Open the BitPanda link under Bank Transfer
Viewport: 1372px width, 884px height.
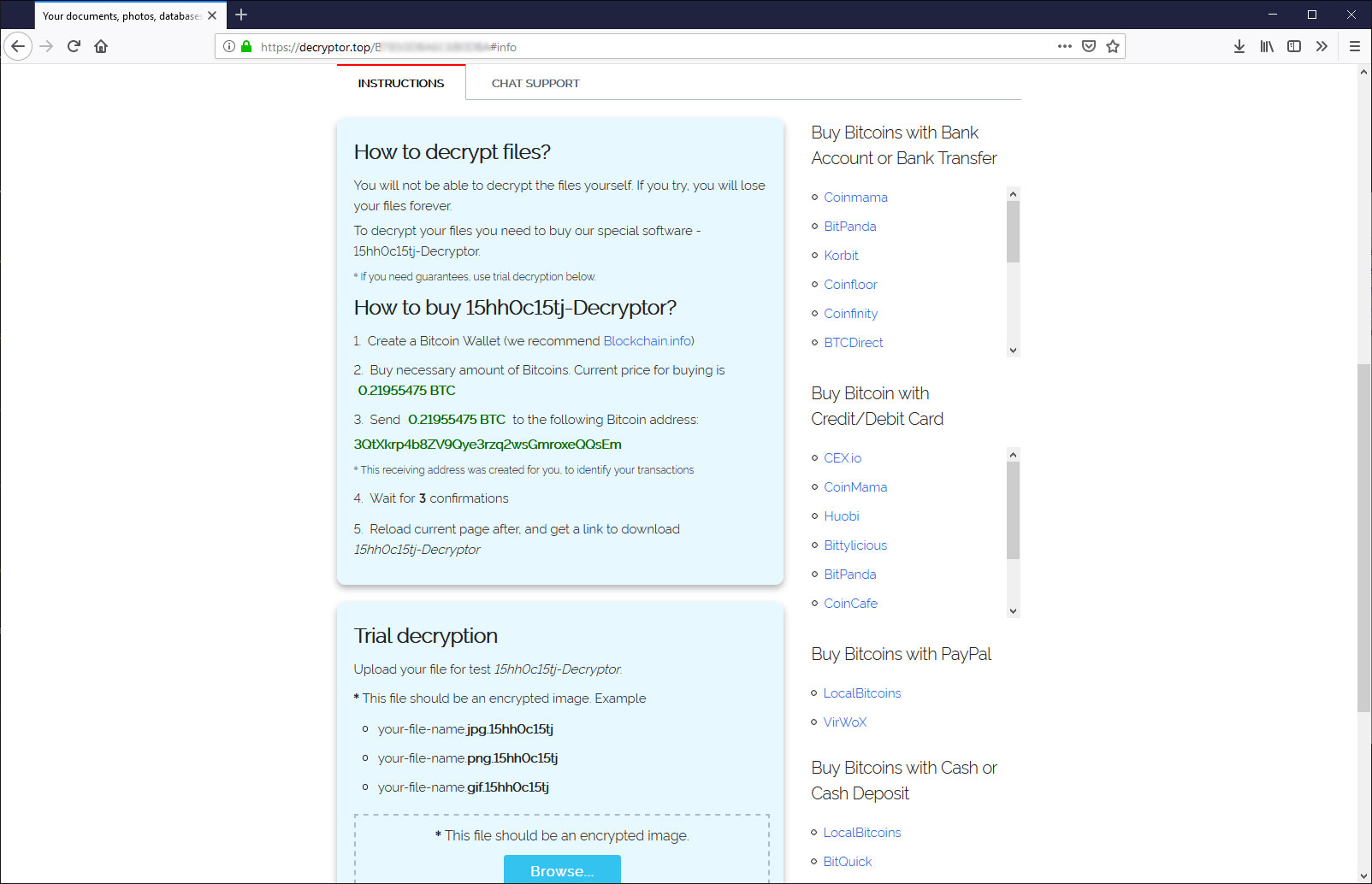(x=849, y=226)
